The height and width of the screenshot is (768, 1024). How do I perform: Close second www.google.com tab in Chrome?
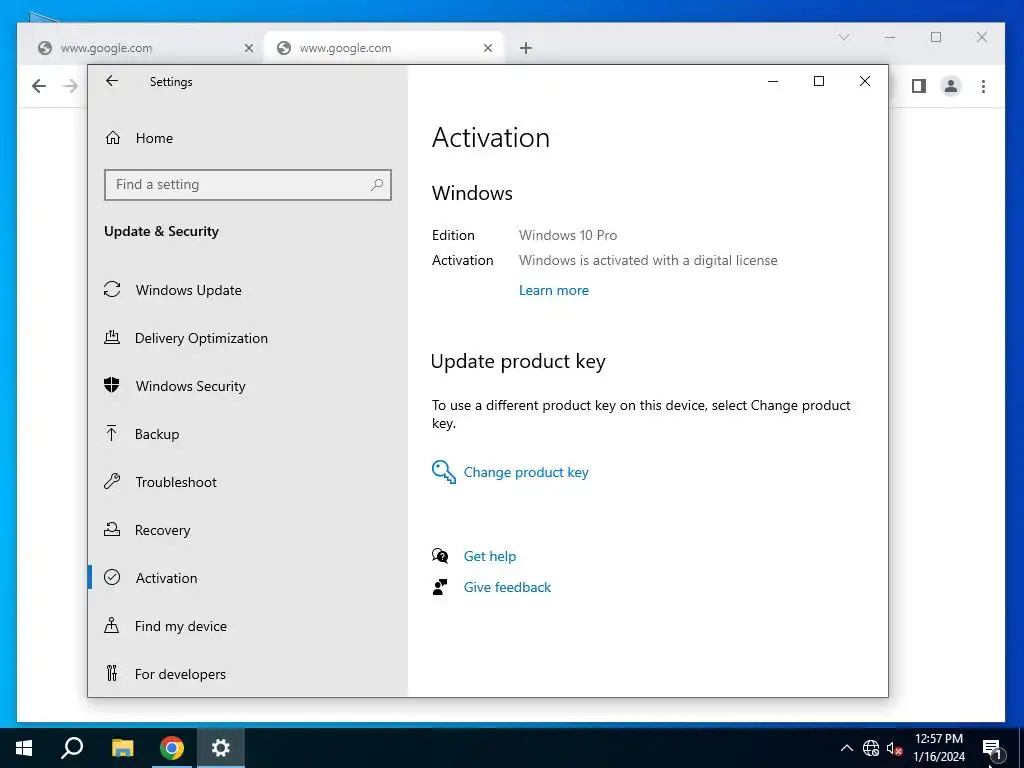(x=488, y=48)
